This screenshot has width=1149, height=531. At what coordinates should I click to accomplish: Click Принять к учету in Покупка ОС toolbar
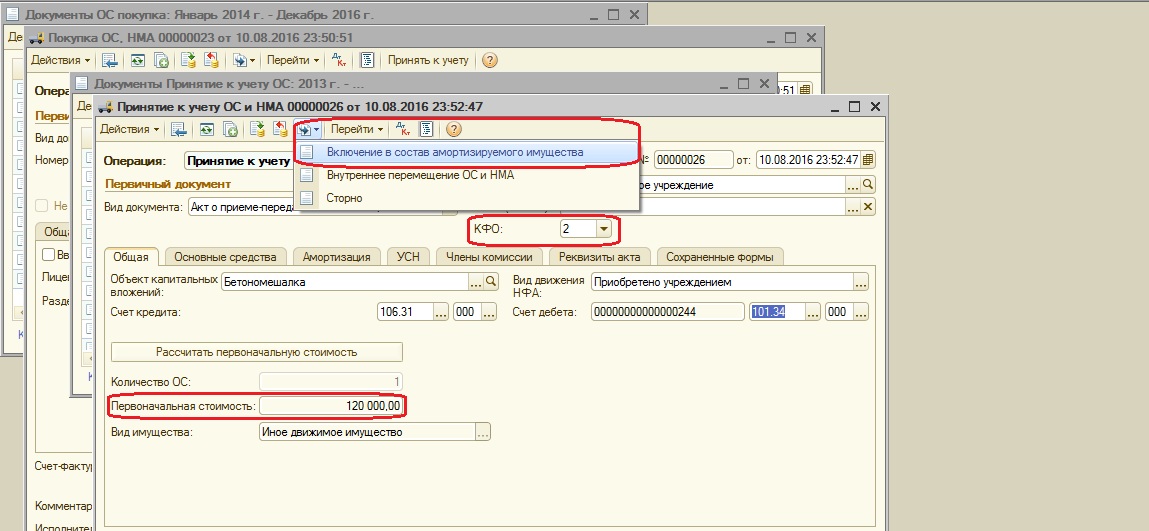pyautogui.click(x=428, y=60)
